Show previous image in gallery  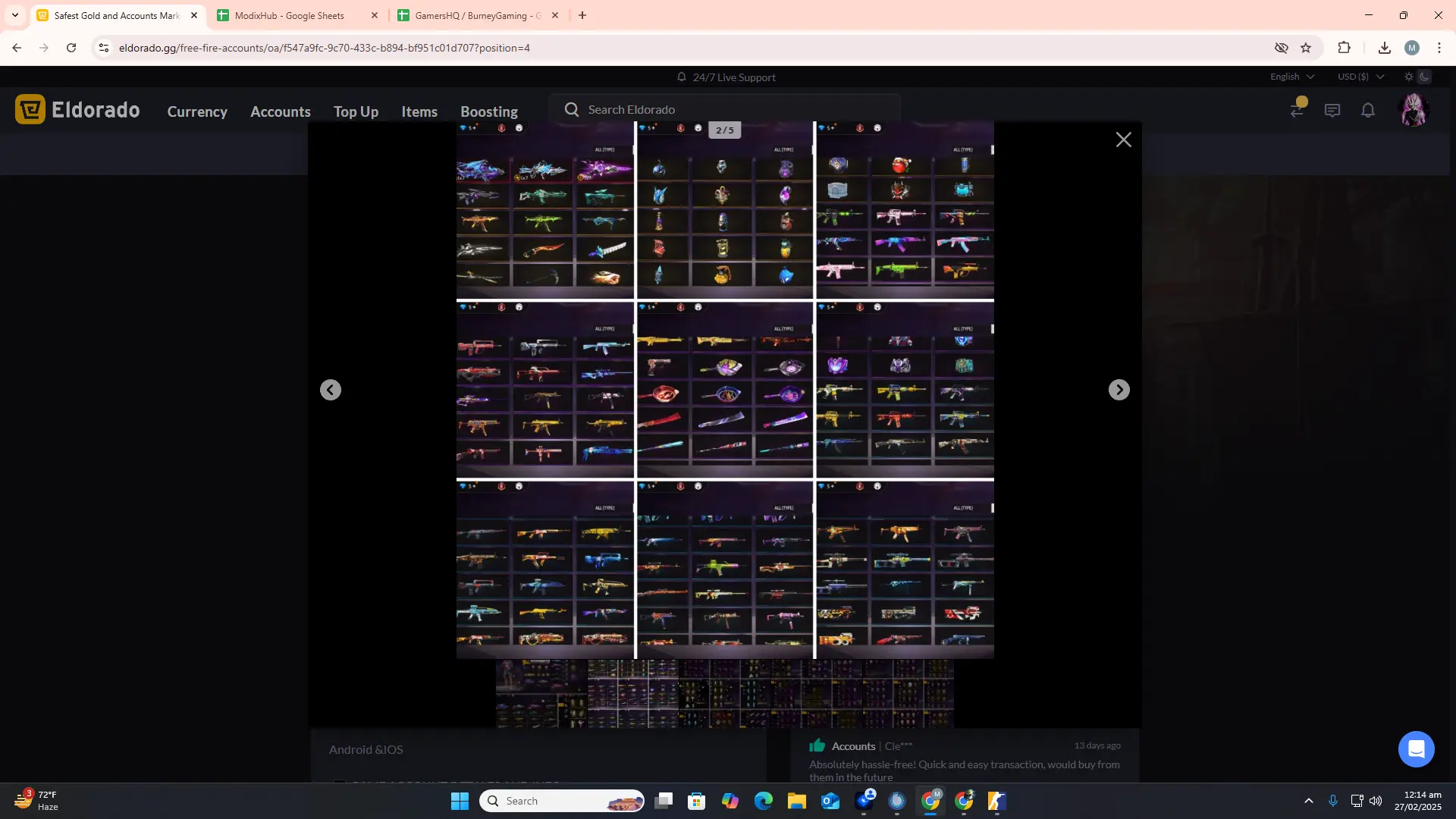(331, 390)
